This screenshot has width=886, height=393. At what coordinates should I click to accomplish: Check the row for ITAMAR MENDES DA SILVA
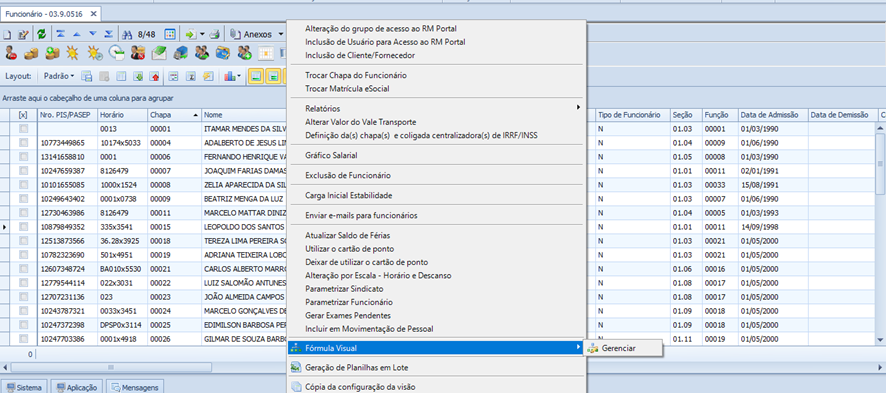pos(23,129)
